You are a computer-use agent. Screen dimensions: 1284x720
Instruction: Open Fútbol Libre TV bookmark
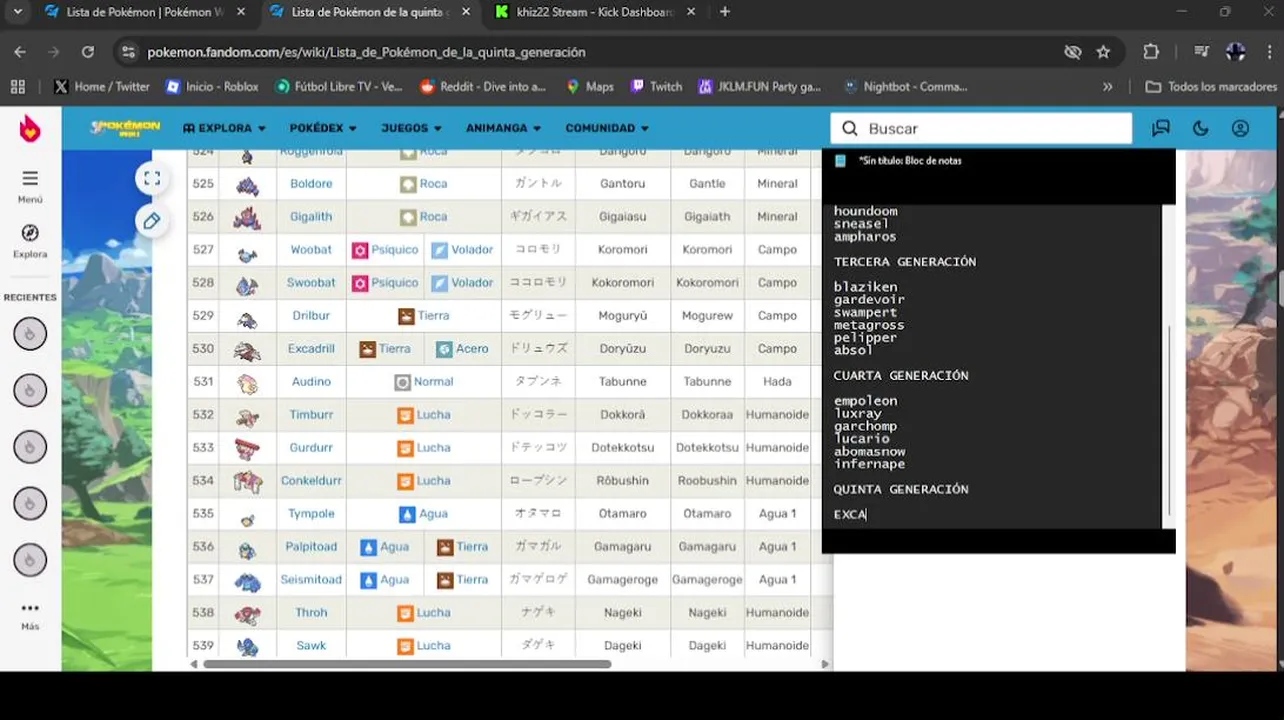[338, 87]
